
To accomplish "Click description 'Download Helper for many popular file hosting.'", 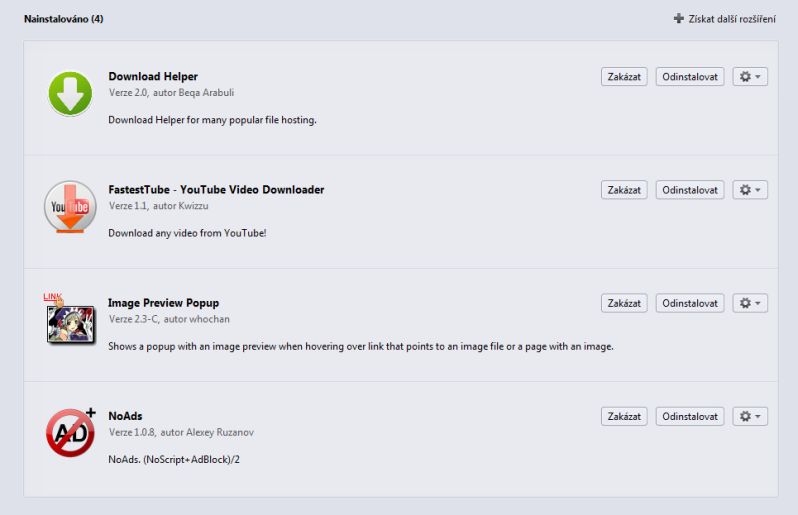I will [212, 120].
